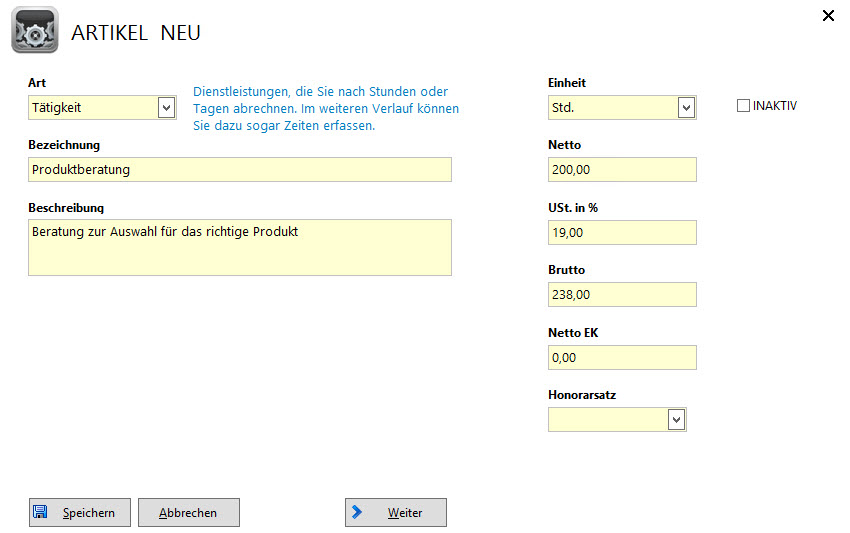Expand the Einheit dropdown showing Std.
Viewport: 850px width, 533px height.
click(685, 107)
